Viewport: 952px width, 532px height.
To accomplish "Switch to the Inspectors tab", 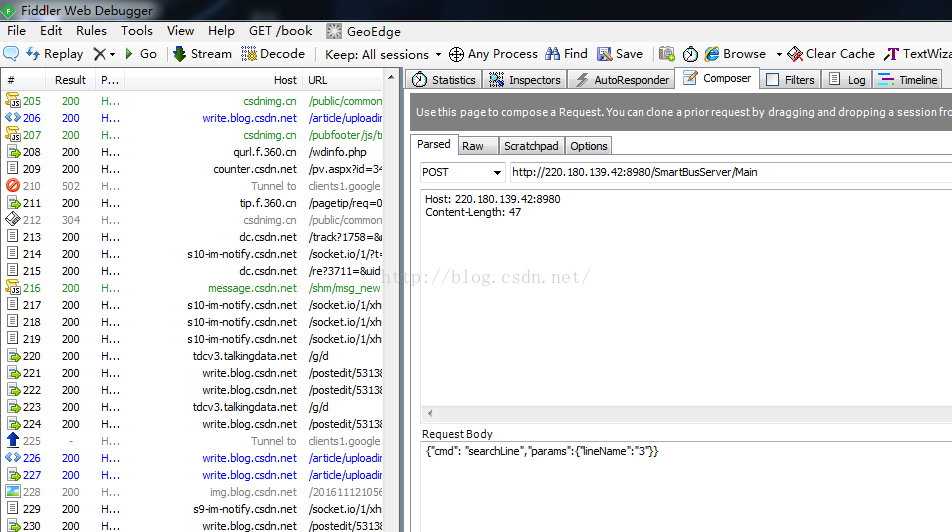I will pyautogui.click(x=525, y=80).
